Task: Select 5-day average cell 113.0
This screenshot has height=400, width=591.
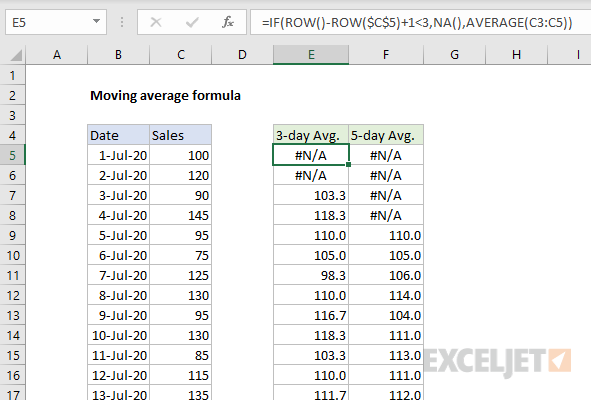Action: pos(386,355)
